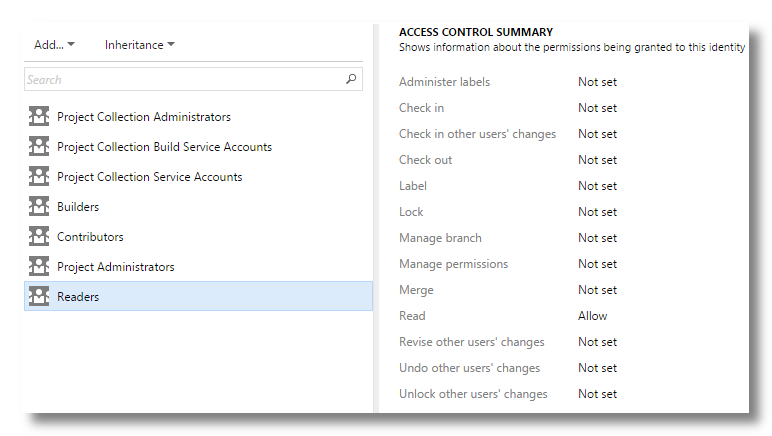
Task: Set the Lock permission value
Action: [597, 212]
